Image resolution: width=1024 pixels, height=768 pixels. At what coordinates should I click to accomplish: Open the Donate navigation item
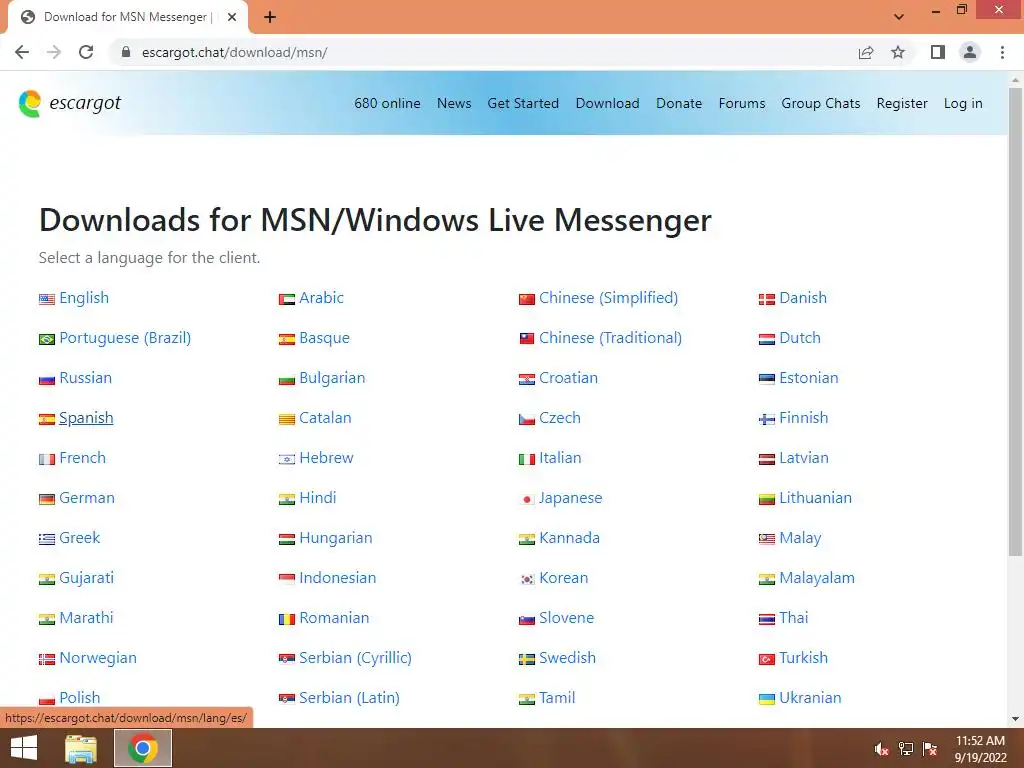coord(679,103)
